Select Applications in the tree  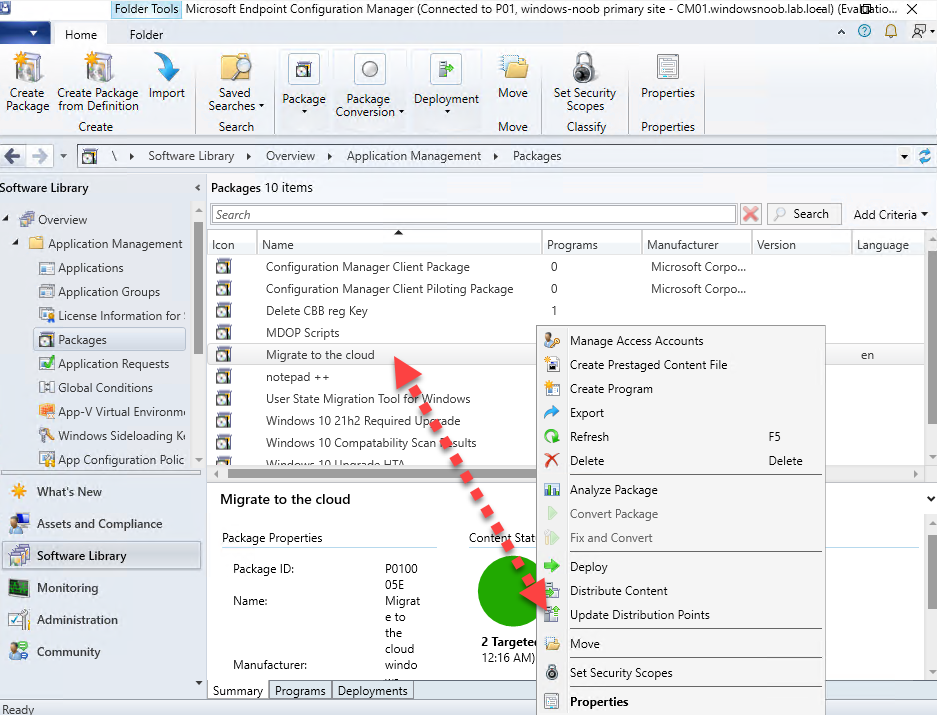click(x=91, y=268)
